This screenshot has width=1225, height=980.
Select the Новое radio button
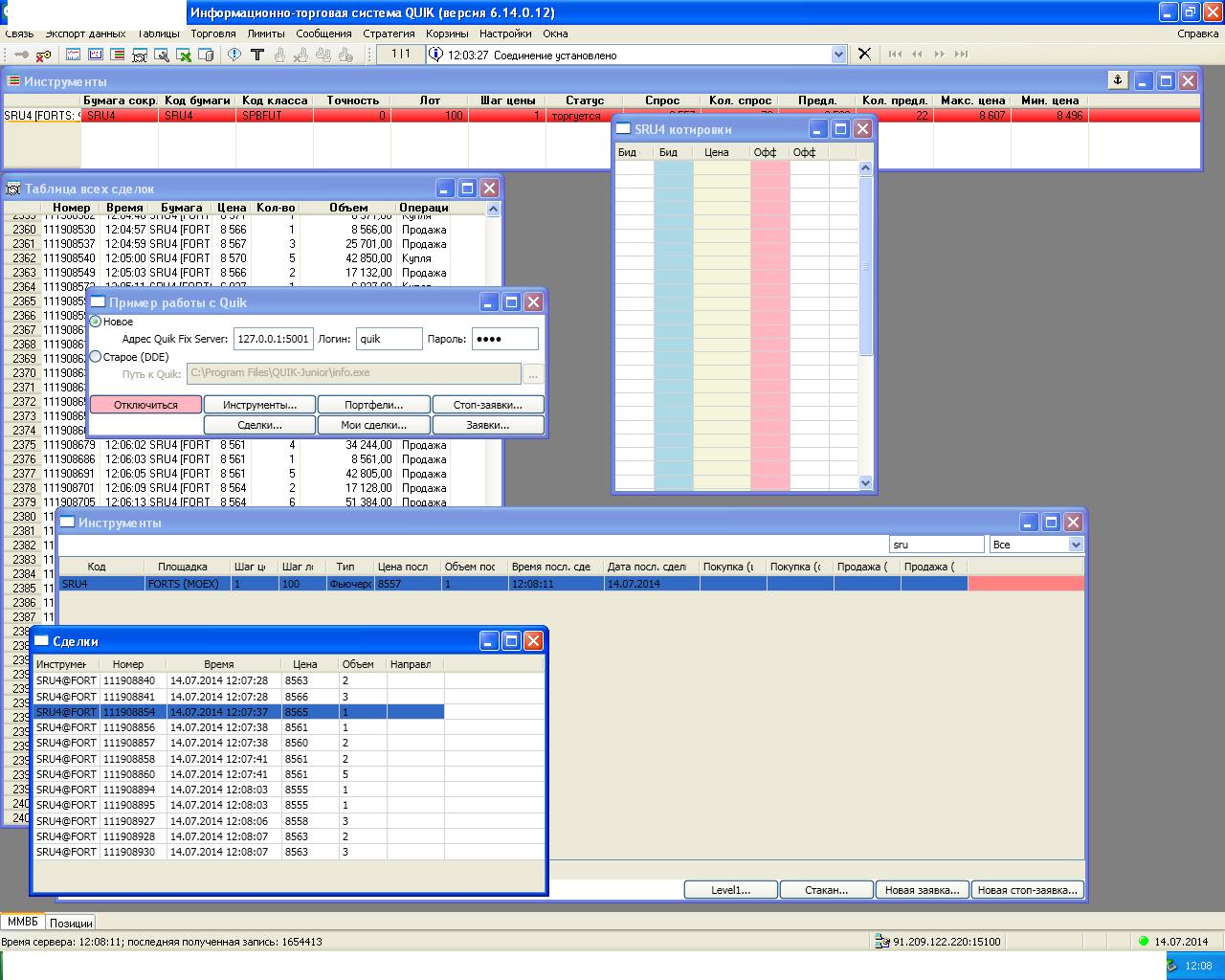pyautogui.click(x=96, y=322)
